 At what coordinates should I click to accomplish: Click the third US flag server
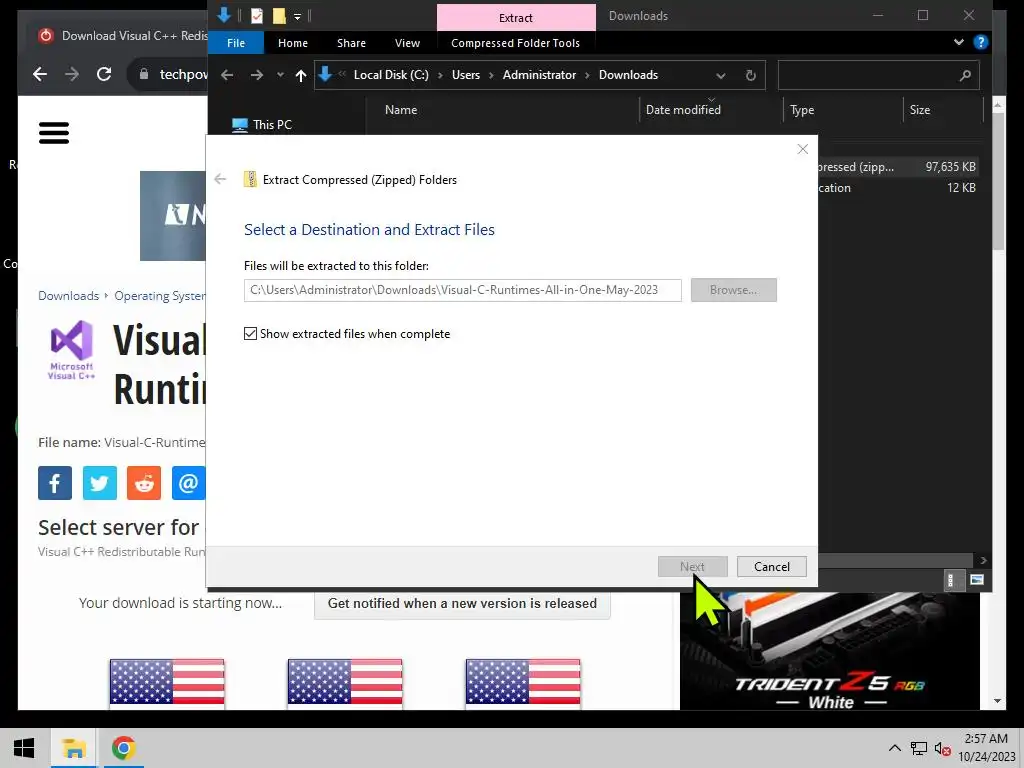(x=522, y=682)
